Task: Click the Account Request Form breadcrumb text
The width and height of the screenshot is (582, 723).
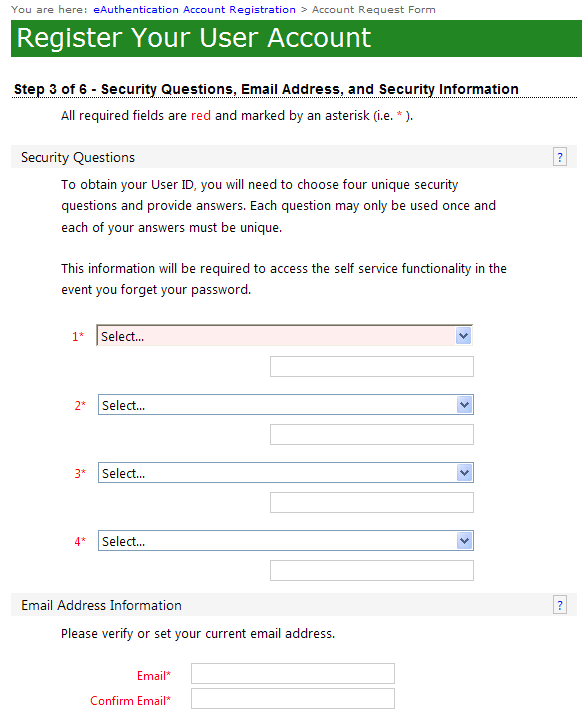Action: [x=374, y=10]
